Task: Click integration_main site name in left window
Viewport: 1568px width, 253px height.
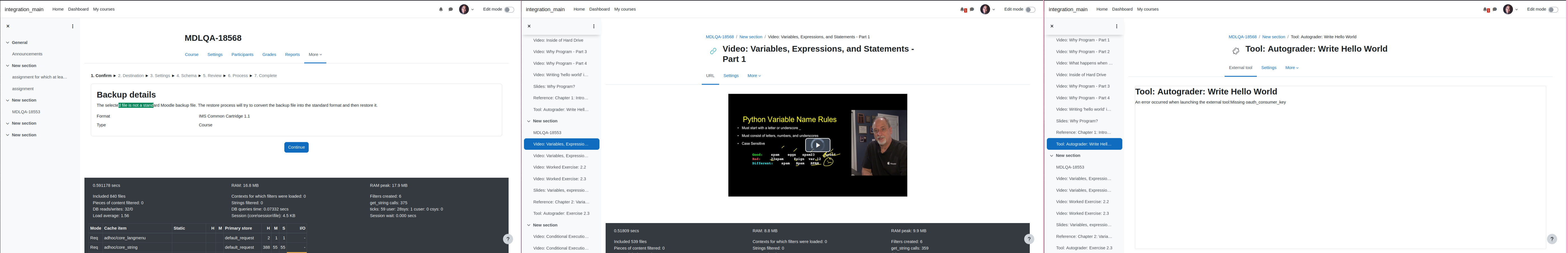Action: 24,9
